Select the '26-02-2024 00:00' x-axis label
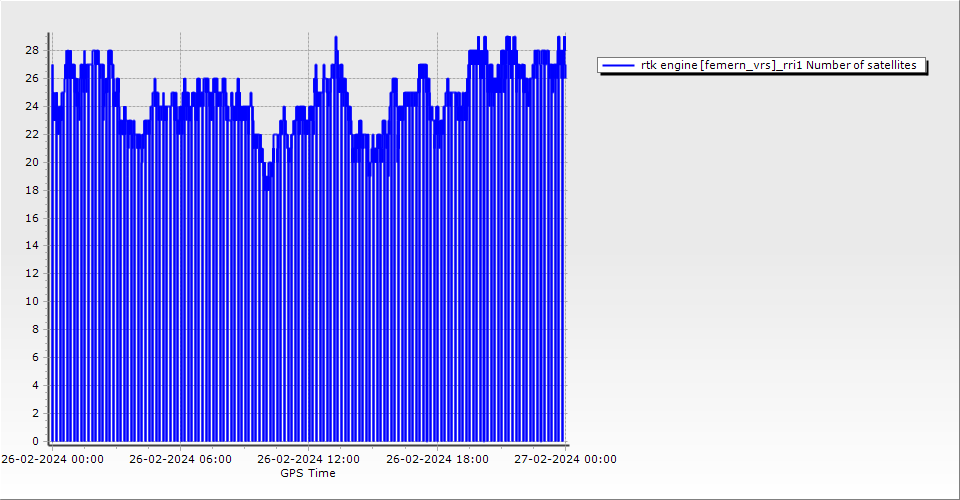 coord(51,459)
